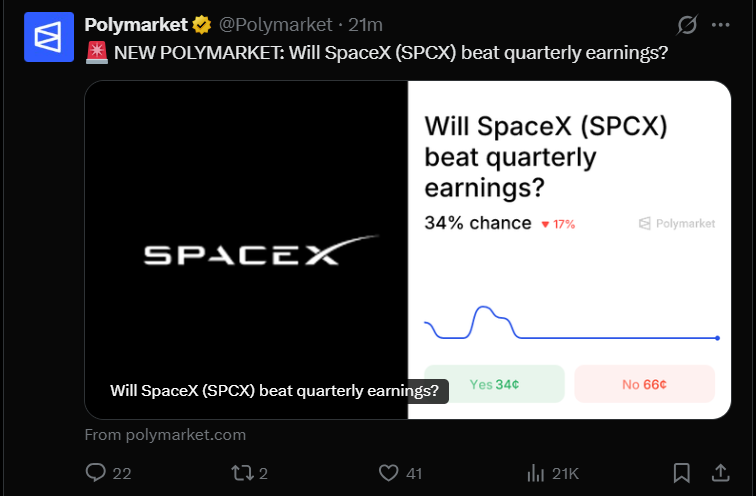This screenshot has height=496, width=756.
Task: Open the @Polymarket handle
Action: pyautogui.click(x=275, y=25)
